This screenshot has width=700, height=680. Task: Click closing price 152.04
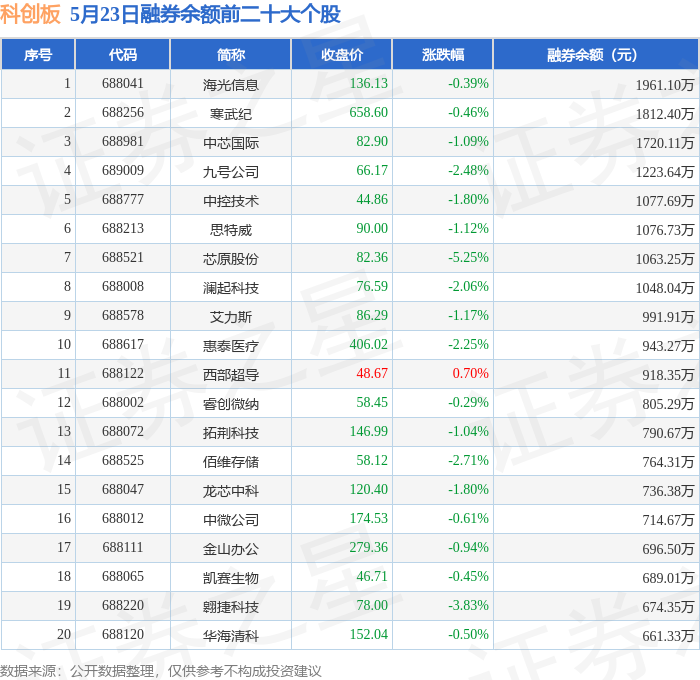(x=368, y=635)
